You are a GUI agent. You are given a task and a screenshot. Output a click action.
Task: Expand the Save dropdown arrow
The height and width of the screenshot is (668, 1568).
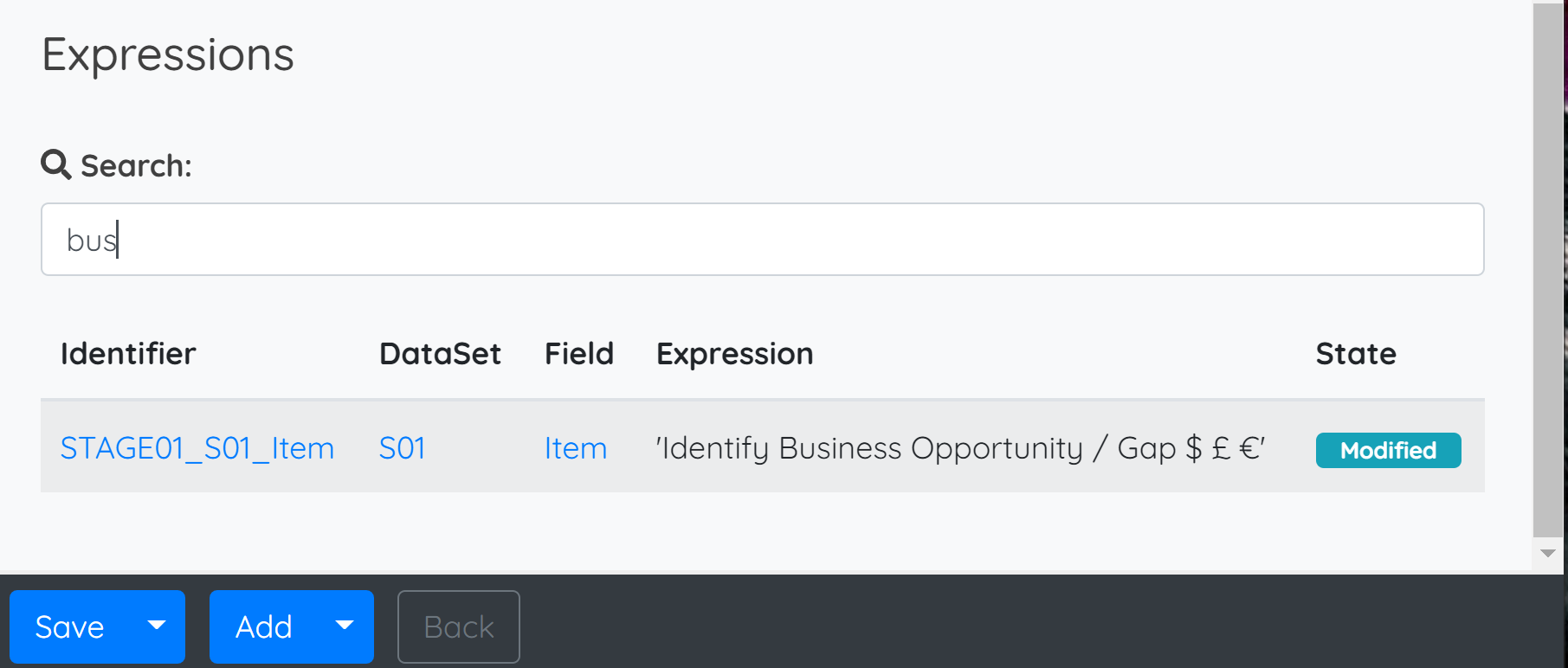157,626
